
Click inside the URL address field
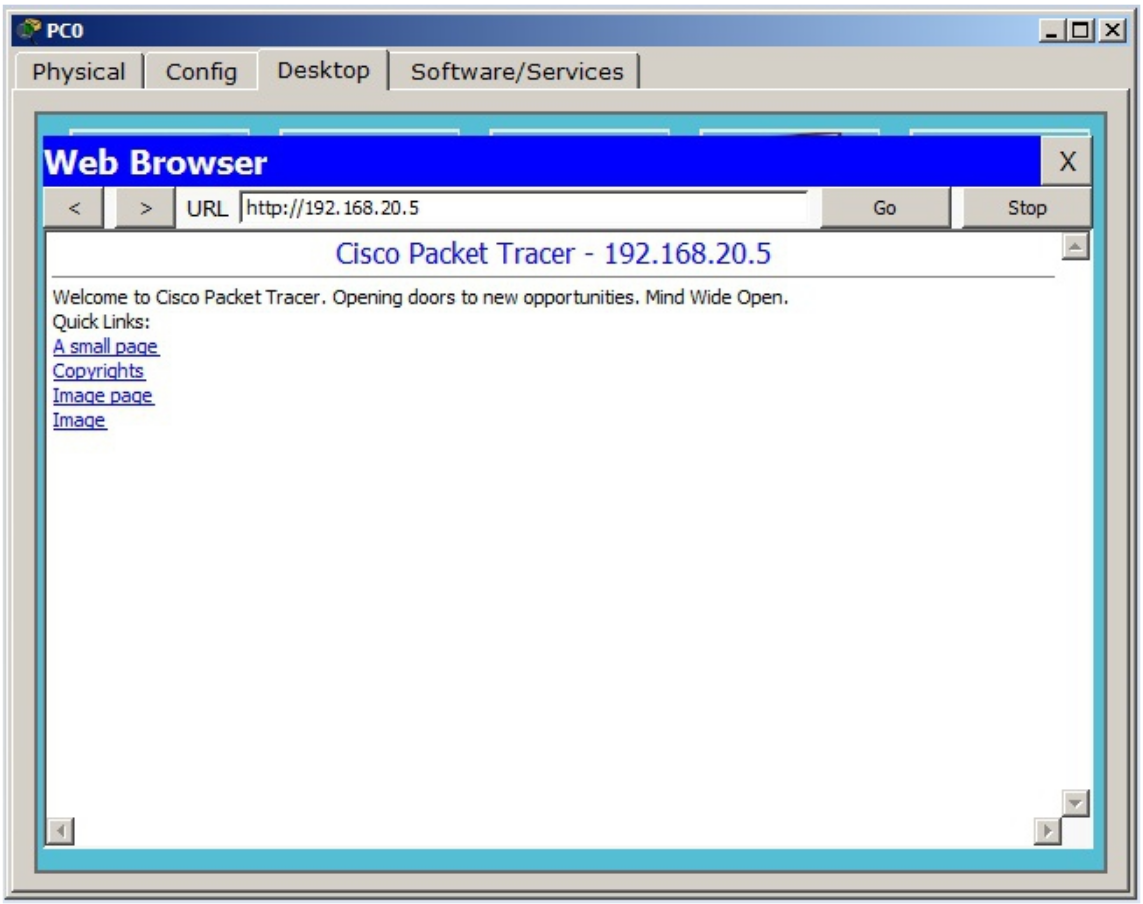point(523,209)
